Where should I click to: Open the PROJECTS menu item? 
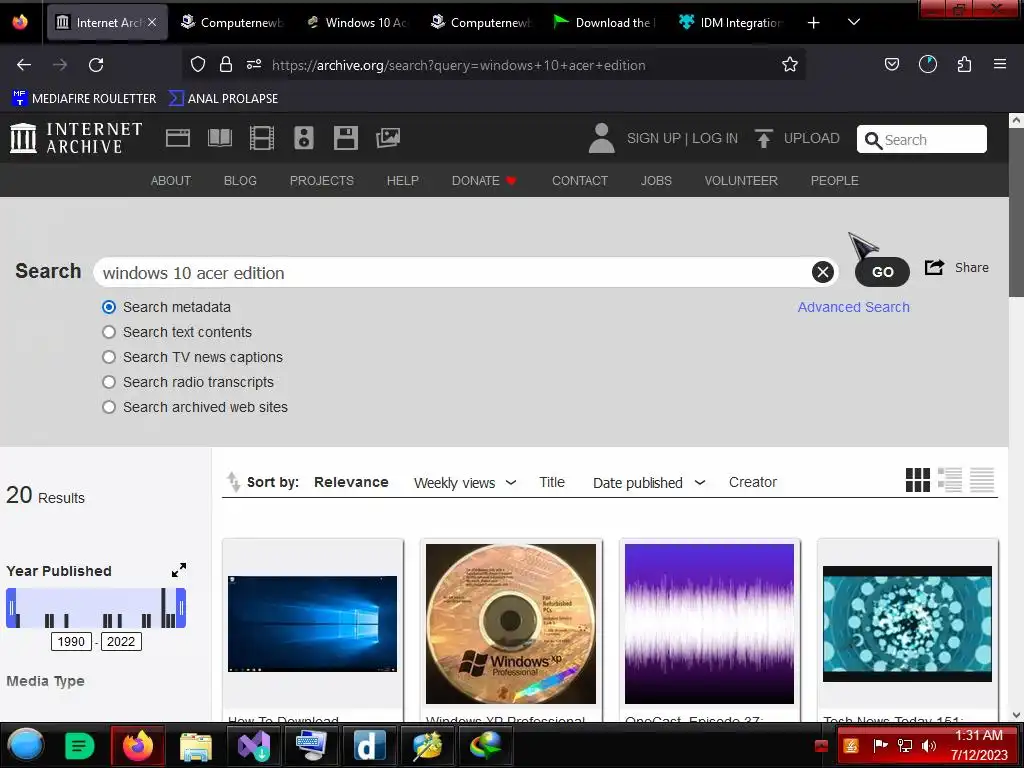[322, 180]
